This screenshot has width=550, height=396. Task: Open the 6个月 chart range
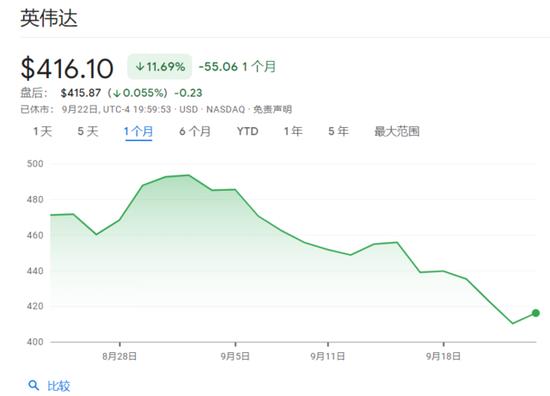tap(195, 132)
